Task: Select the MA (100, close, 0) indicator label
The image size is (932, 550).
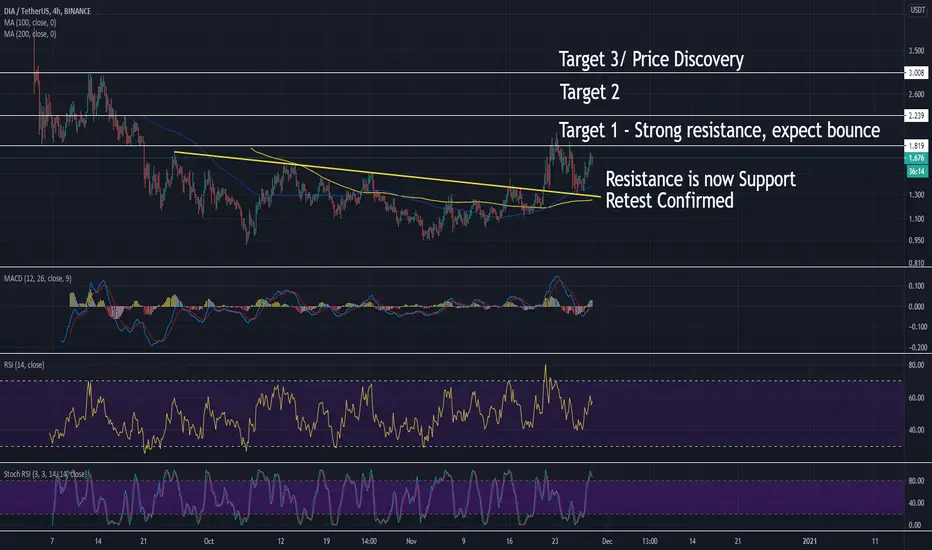Action: (x=30, y=23)
